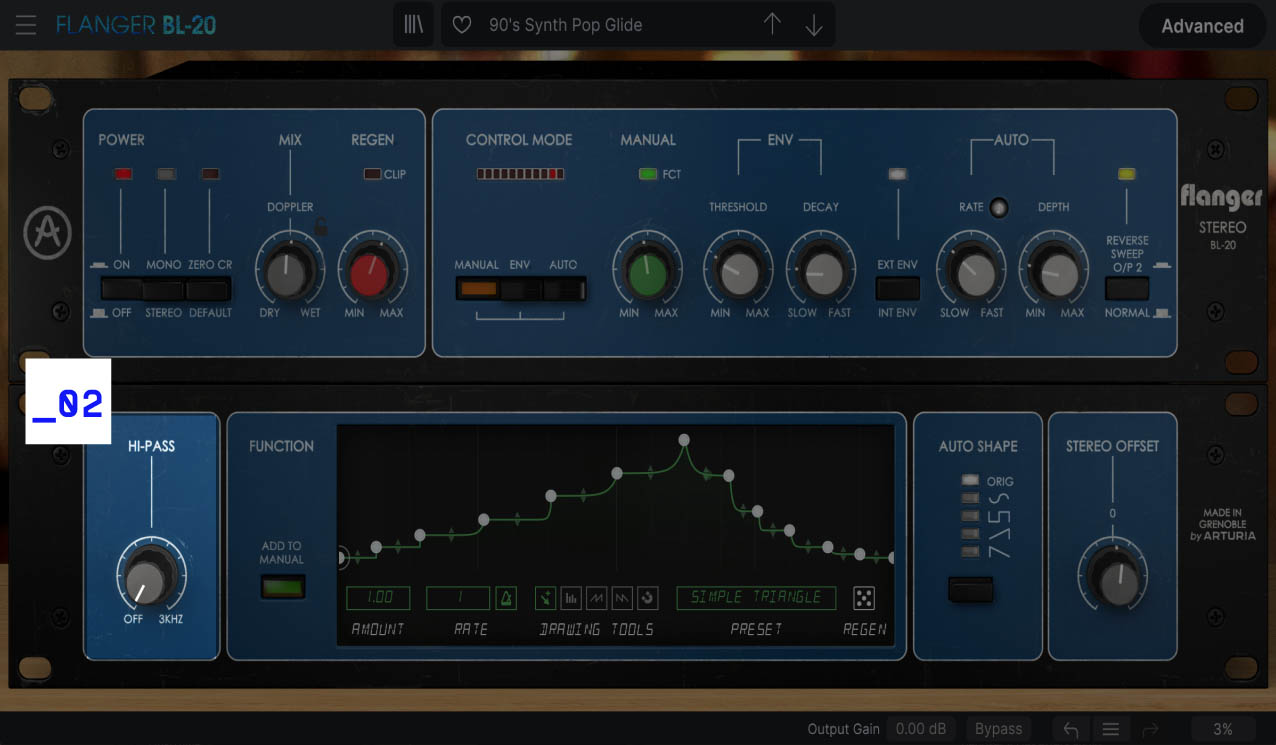Open Advanced mode
This screenshot has height=745, width=1276.
[x=1202, y=26]
